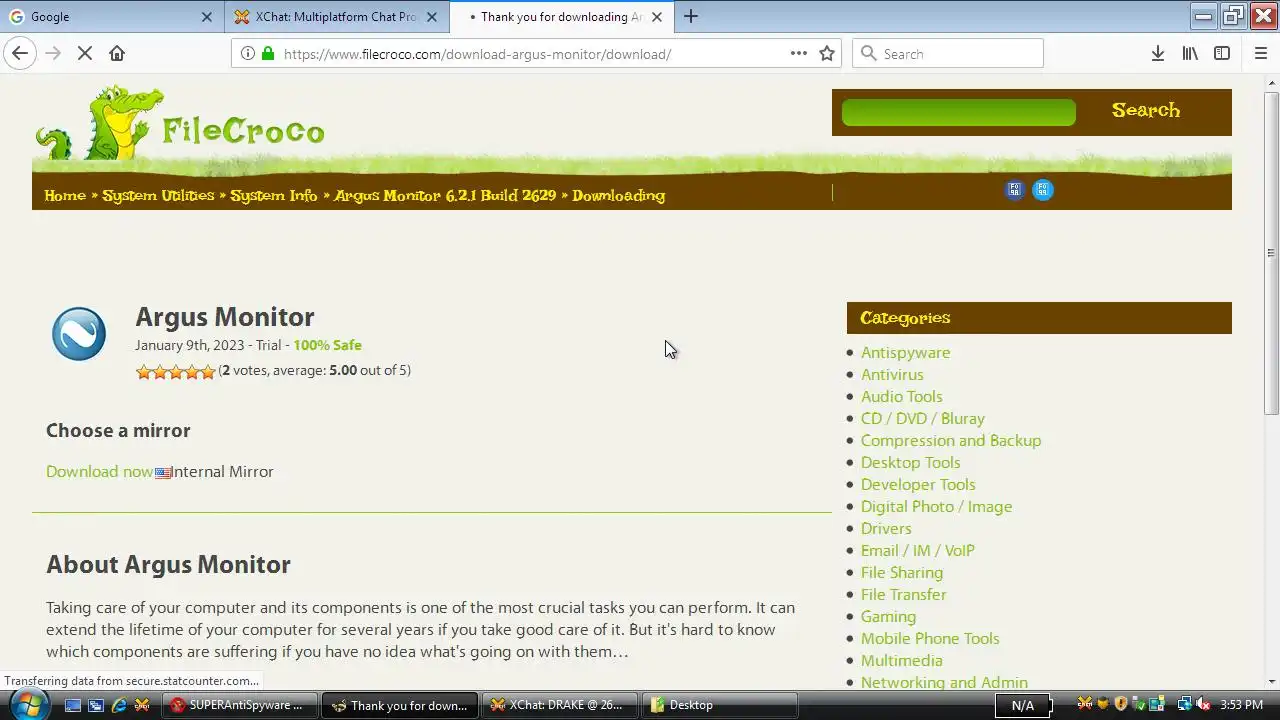The image size is (1280, 720).
Task: Select the Thank you for downloading tab
Action: tap(560, 17)
